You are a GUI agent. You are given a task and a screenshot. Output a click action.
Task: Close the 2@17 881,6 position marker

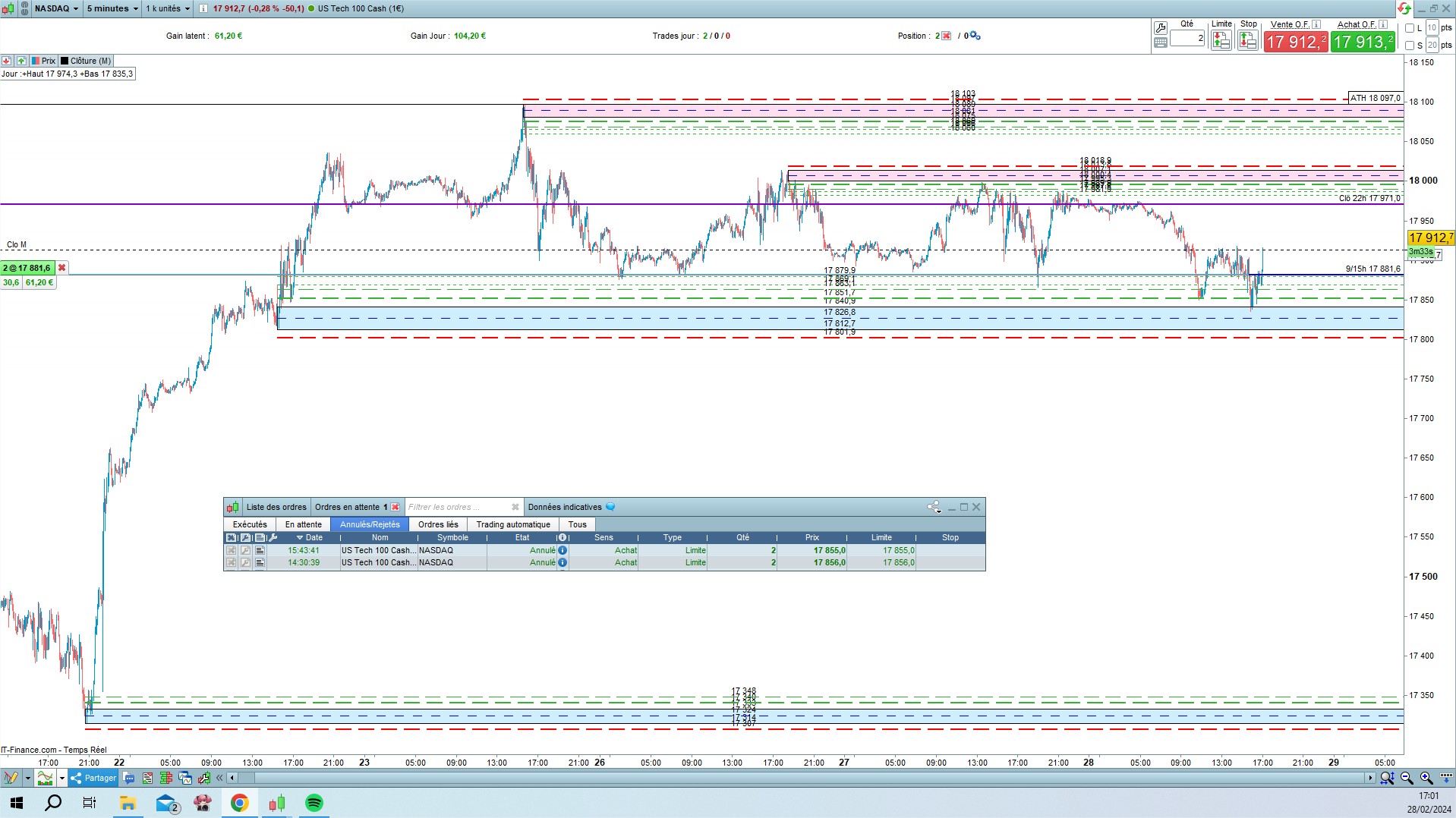(x=62, y=268)
